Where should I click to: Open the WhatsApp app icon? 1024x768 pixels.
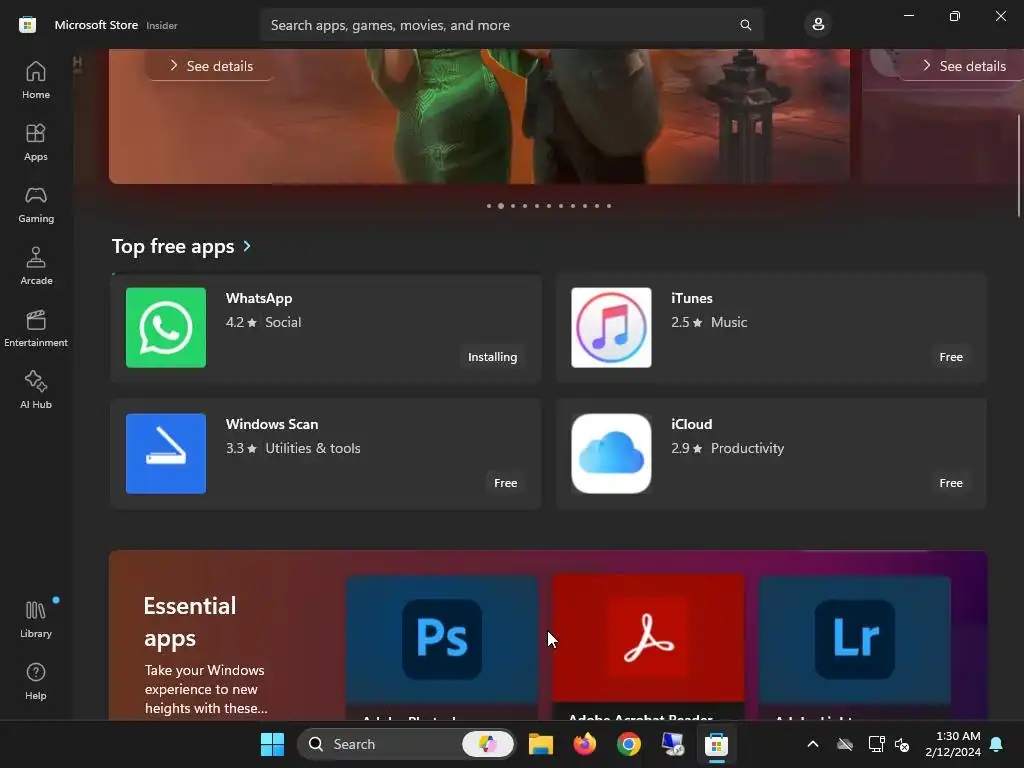166,328
